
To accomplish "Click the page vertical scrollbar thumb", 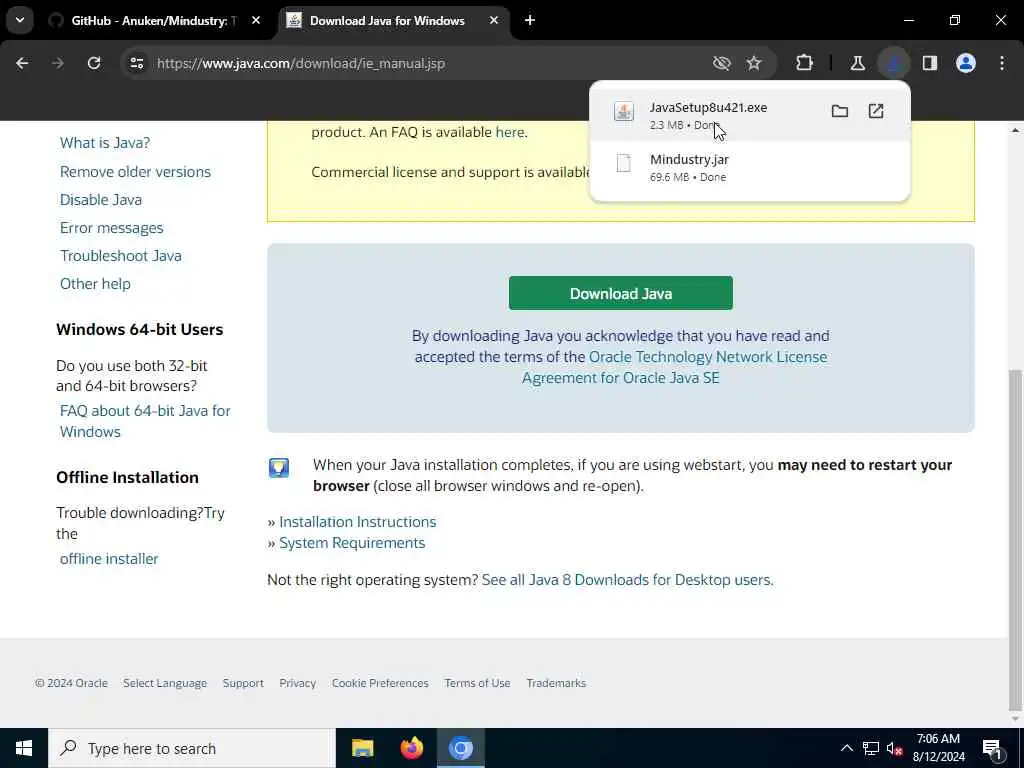I will [1016, 539].
